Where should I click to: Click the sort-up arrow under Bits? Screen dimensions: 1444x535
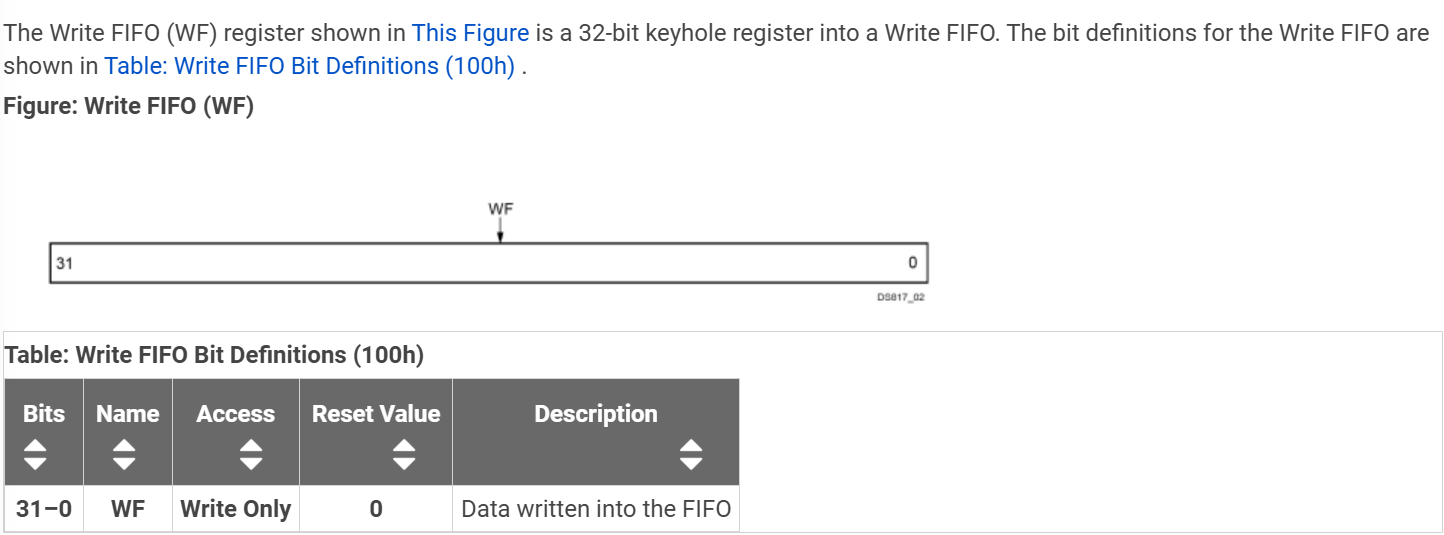(x=35, y=446)
